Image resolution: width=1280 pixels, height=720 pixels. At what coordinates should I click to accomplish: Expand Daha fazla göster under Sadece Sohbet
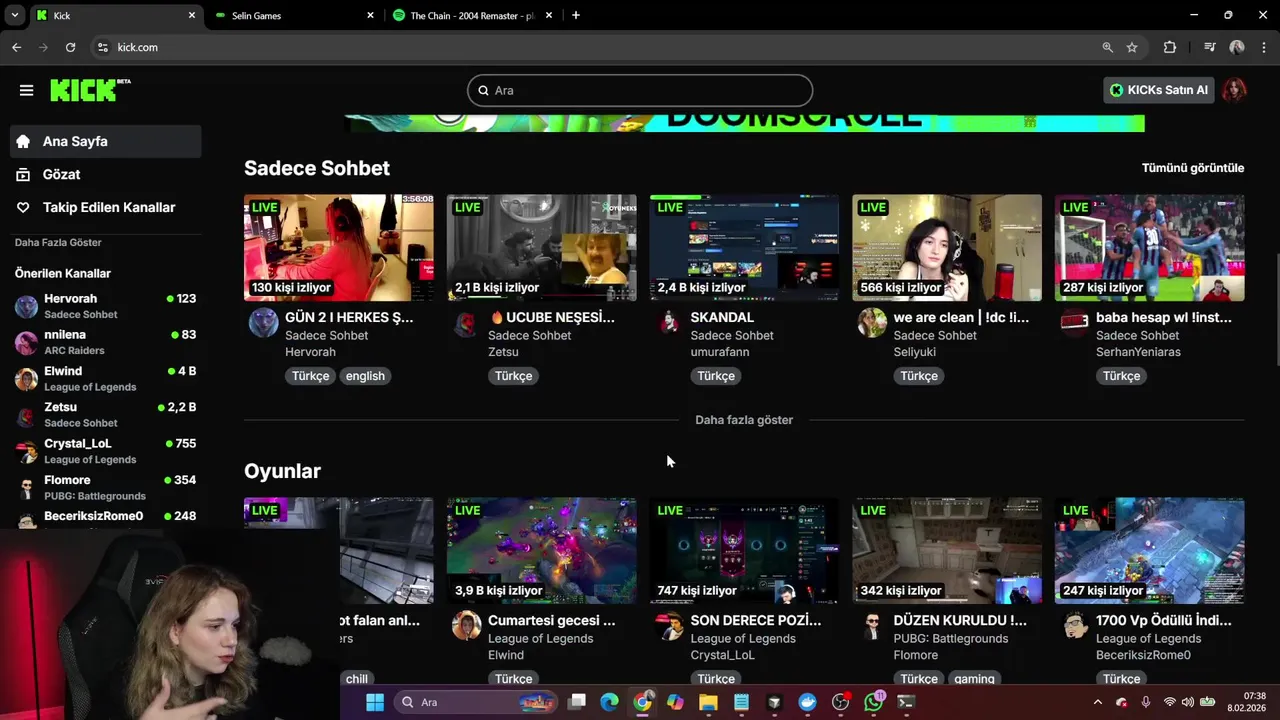[x=744, y=420]
